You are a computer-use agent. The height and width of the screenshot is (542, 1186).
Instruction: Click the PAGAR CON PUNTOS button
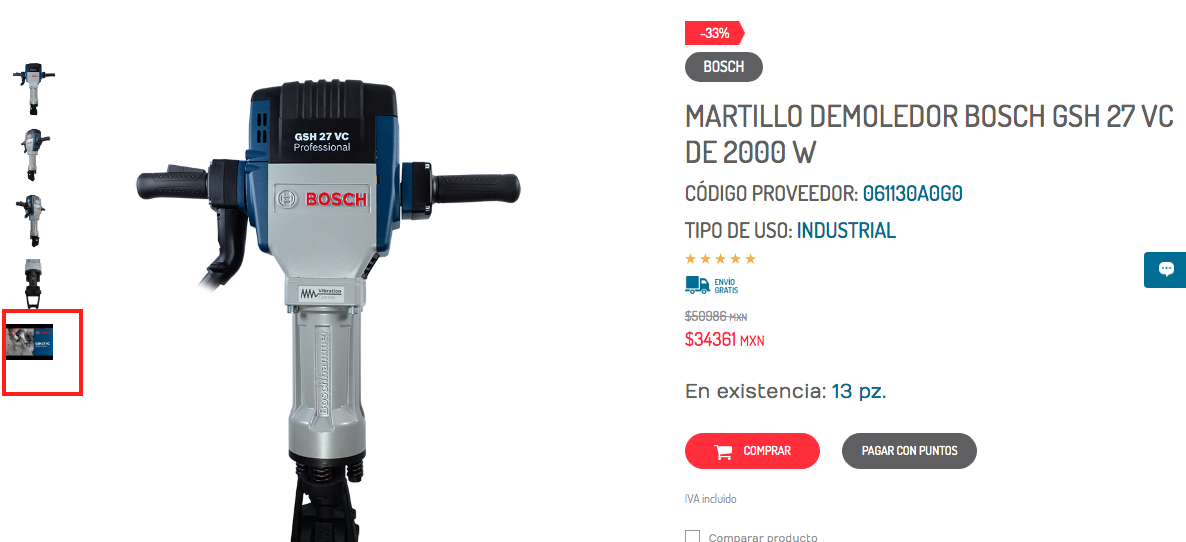pyautogui.click(x=909, y=451)
